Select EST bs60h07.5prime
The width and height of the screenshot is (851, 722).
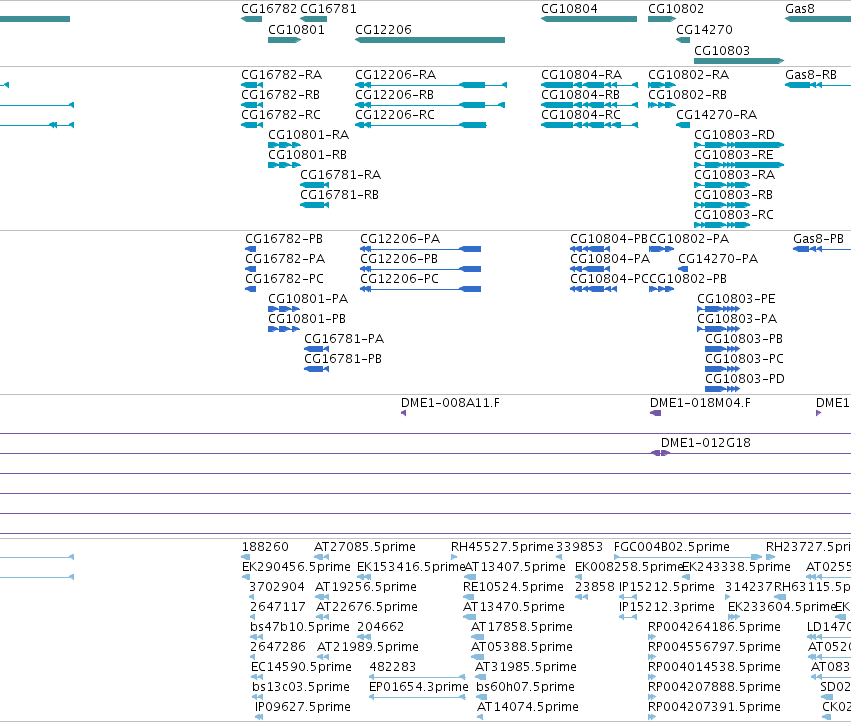click(525, 687)
